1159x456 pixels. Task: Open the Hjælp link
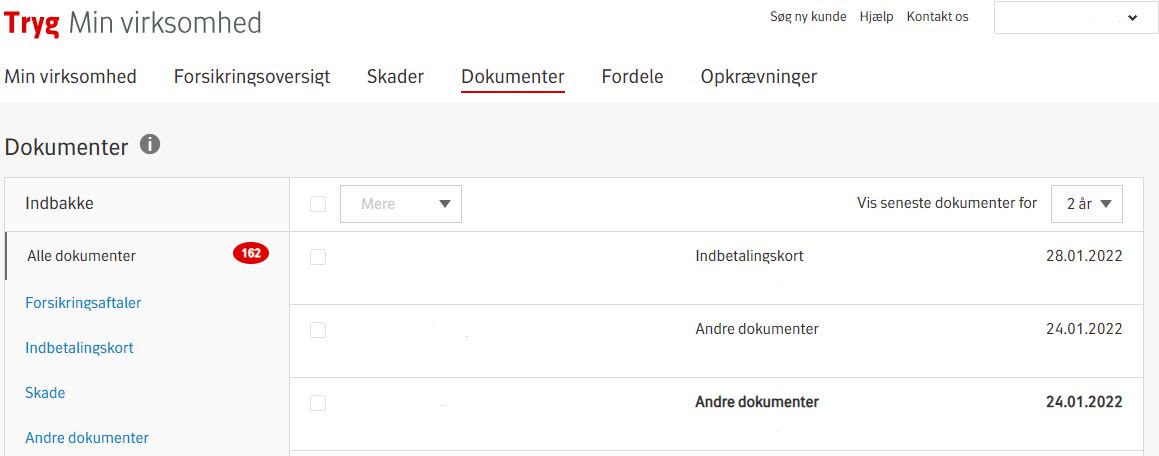tap(876, 17)
